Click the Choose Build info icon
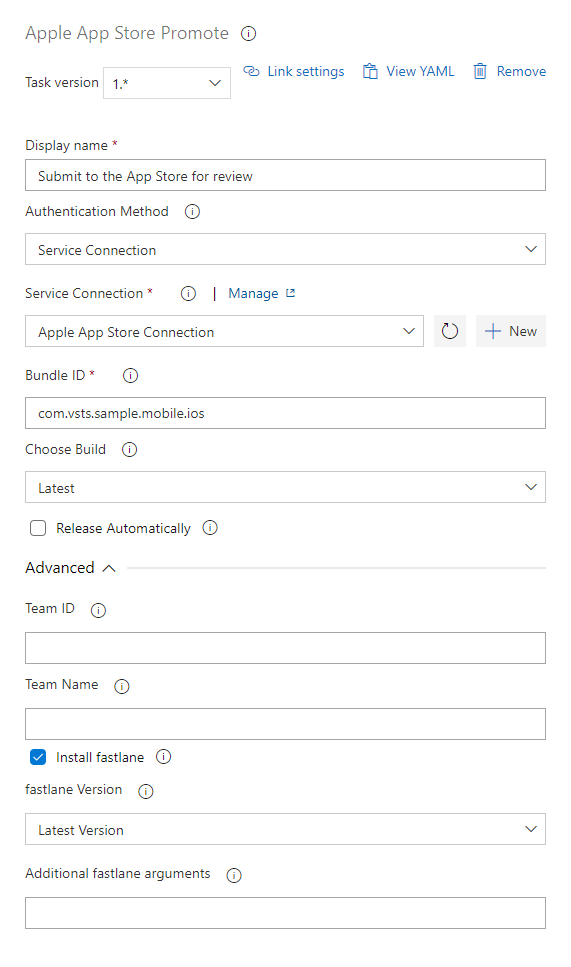This screenshot has height=967, width=571. (129, 450)
